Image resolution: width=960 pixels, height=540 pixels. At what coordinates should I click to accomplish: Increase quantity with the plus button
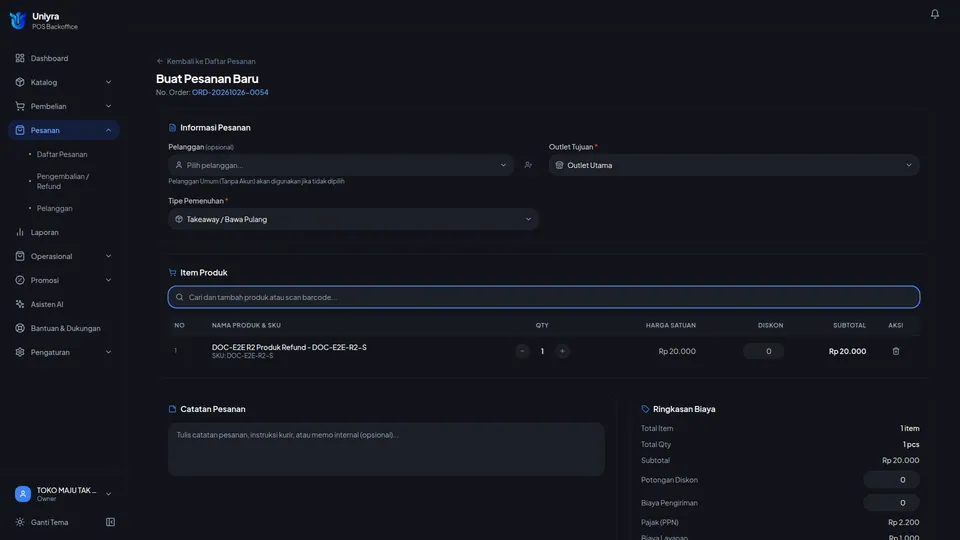click(x=562, y=351)
